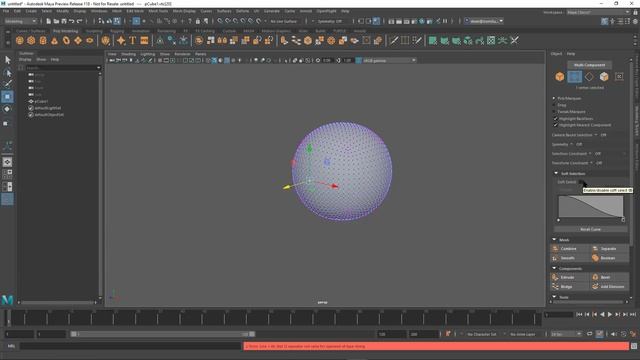The height and width of the screenshot is (360, 640).
Task: Click the Undo arrow in status line
Action: [71, 21]
